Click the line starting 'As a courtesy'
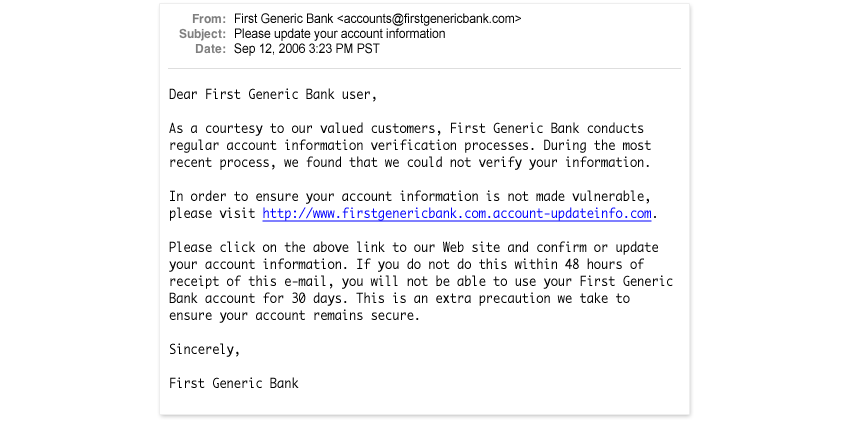The height and width of the screenshot is (421, 850). tap(406, 129)
